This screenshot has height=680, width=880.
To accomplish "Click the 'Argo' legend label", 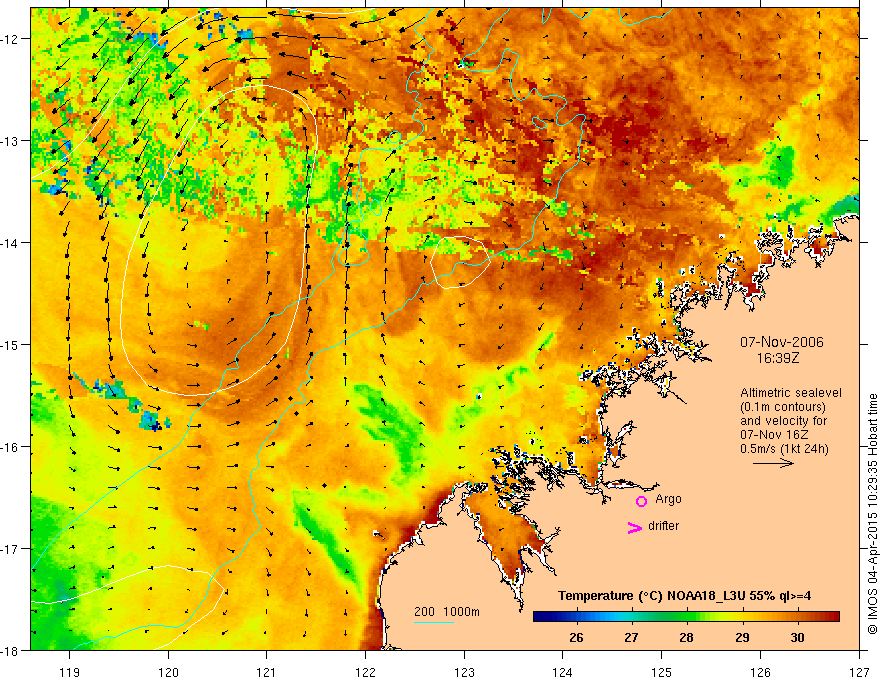I will click(x=668, y=499).
